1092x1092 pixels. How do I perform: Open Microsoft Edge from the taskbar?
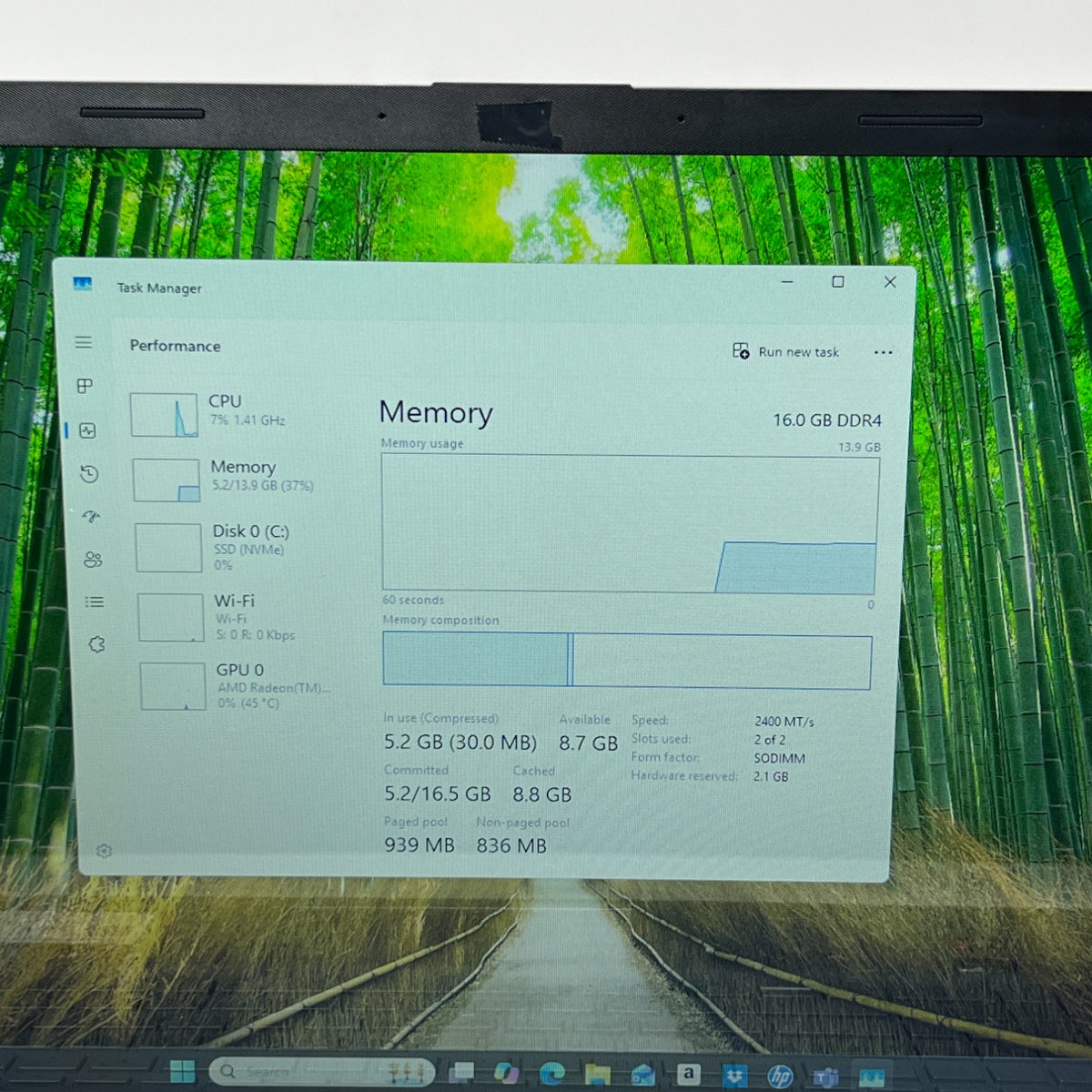point(551,1074)
